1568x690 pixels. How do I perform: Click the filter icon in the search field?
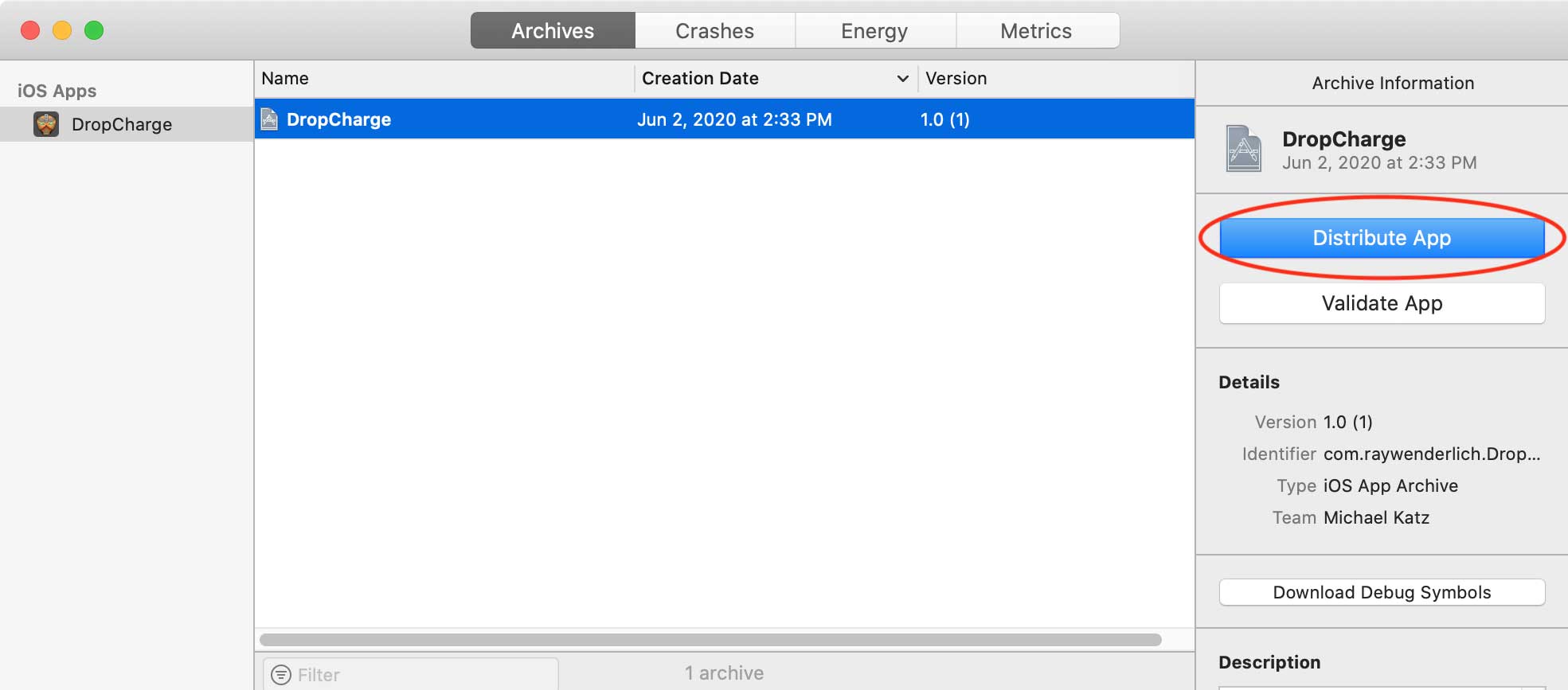click(x=281, y=675)
